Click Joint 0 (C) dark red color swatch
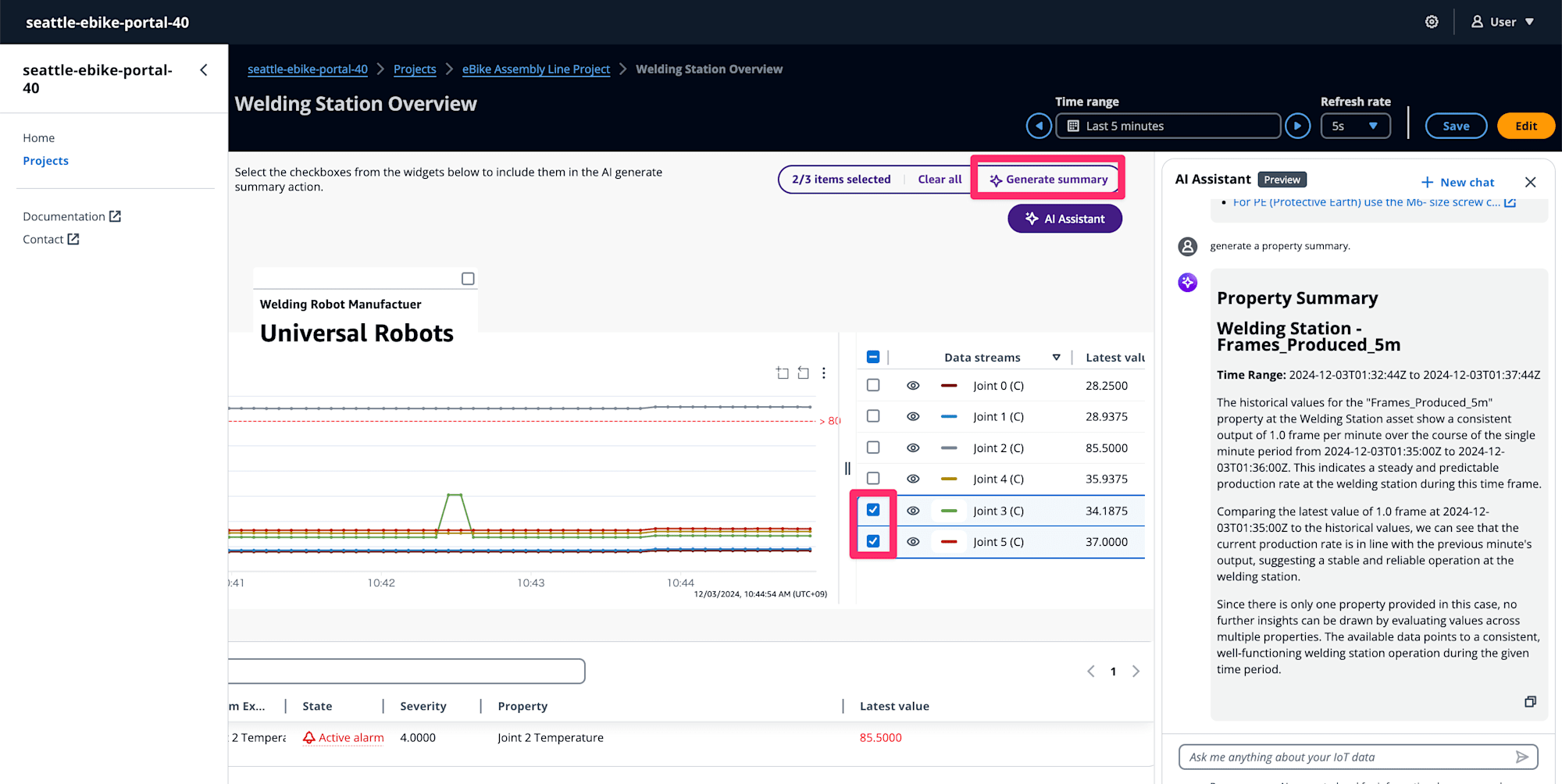This screenshot has width=1562, height=784. tap(949, 386)
